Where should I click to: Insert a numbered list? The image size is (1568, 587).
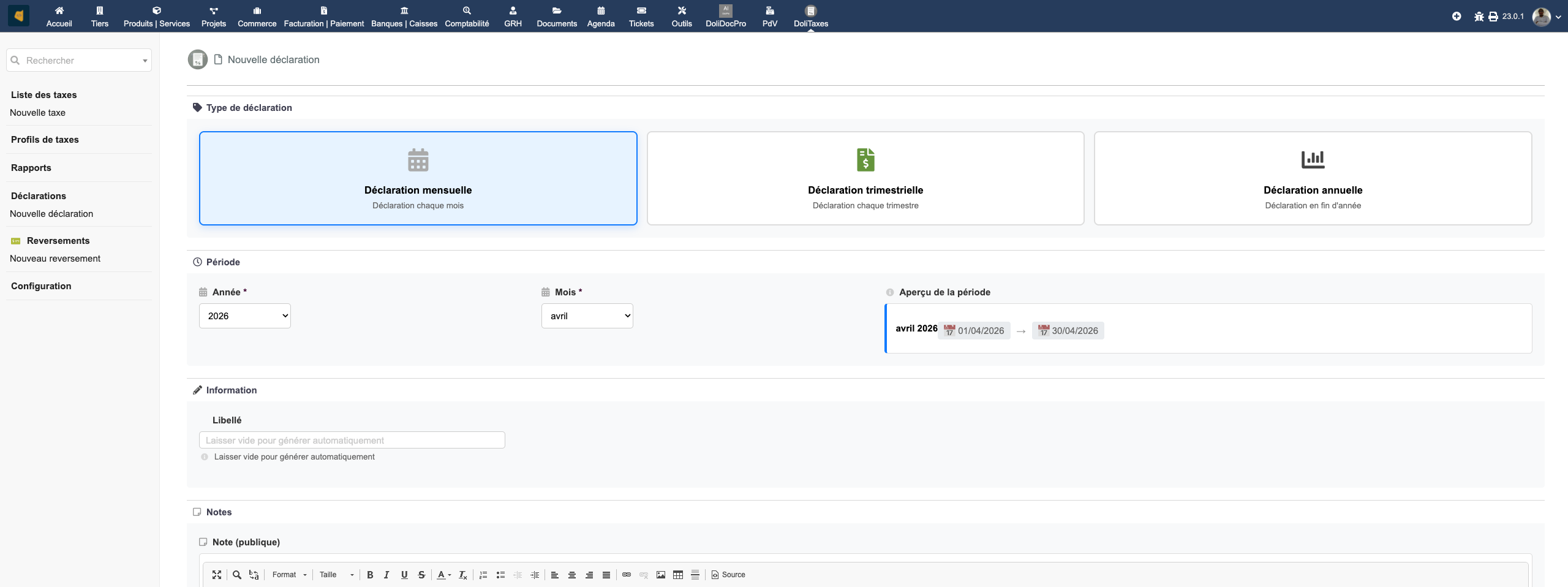pos(483,575)
